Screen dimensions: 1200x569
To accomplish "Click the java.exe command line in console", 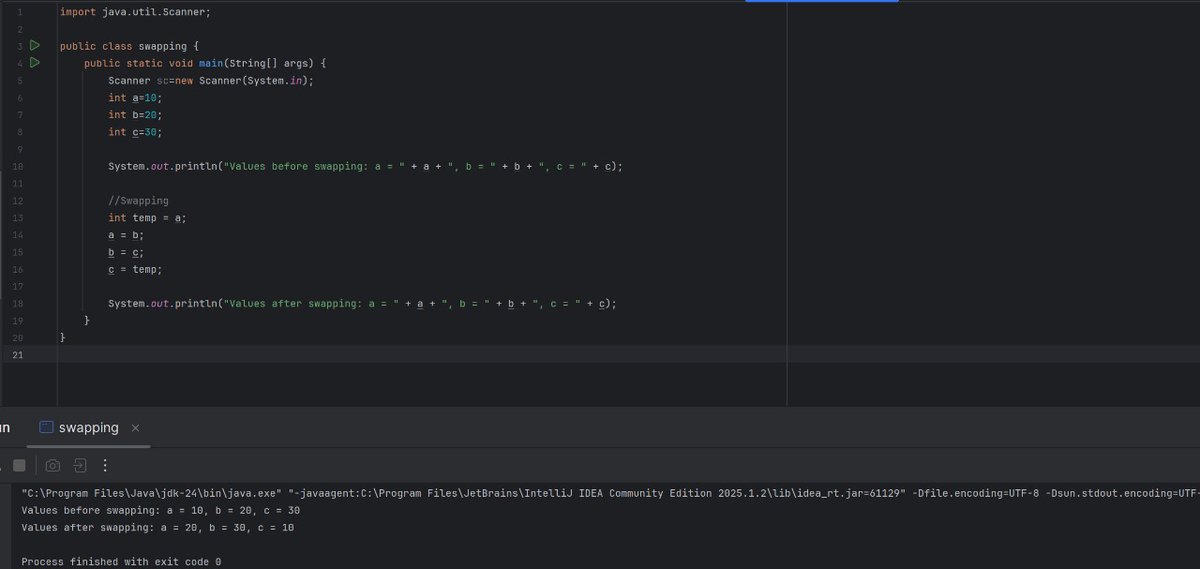I will (x=610, y=493).
